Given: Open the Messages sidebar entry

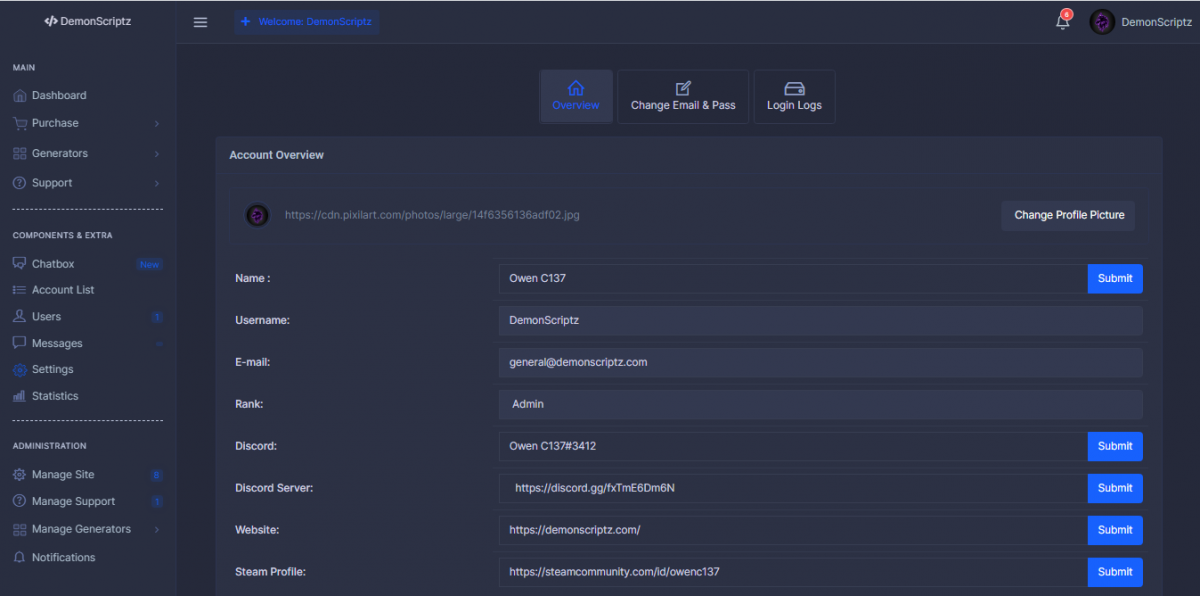Looking at the screenshot, I should click(56, 343).
